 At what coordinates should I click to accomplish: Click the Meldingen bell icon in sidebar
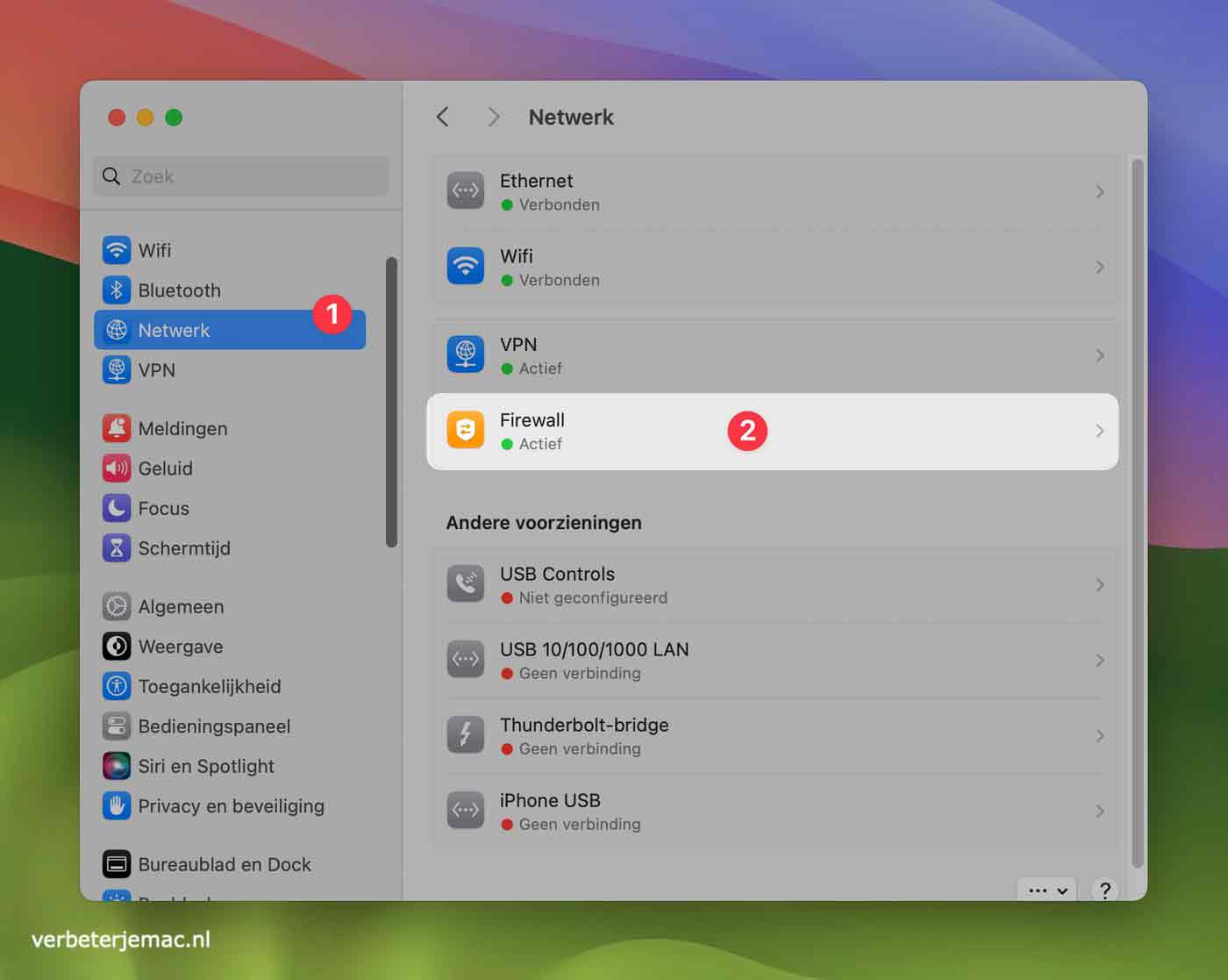pyautogui.click(x=116, y=428)
